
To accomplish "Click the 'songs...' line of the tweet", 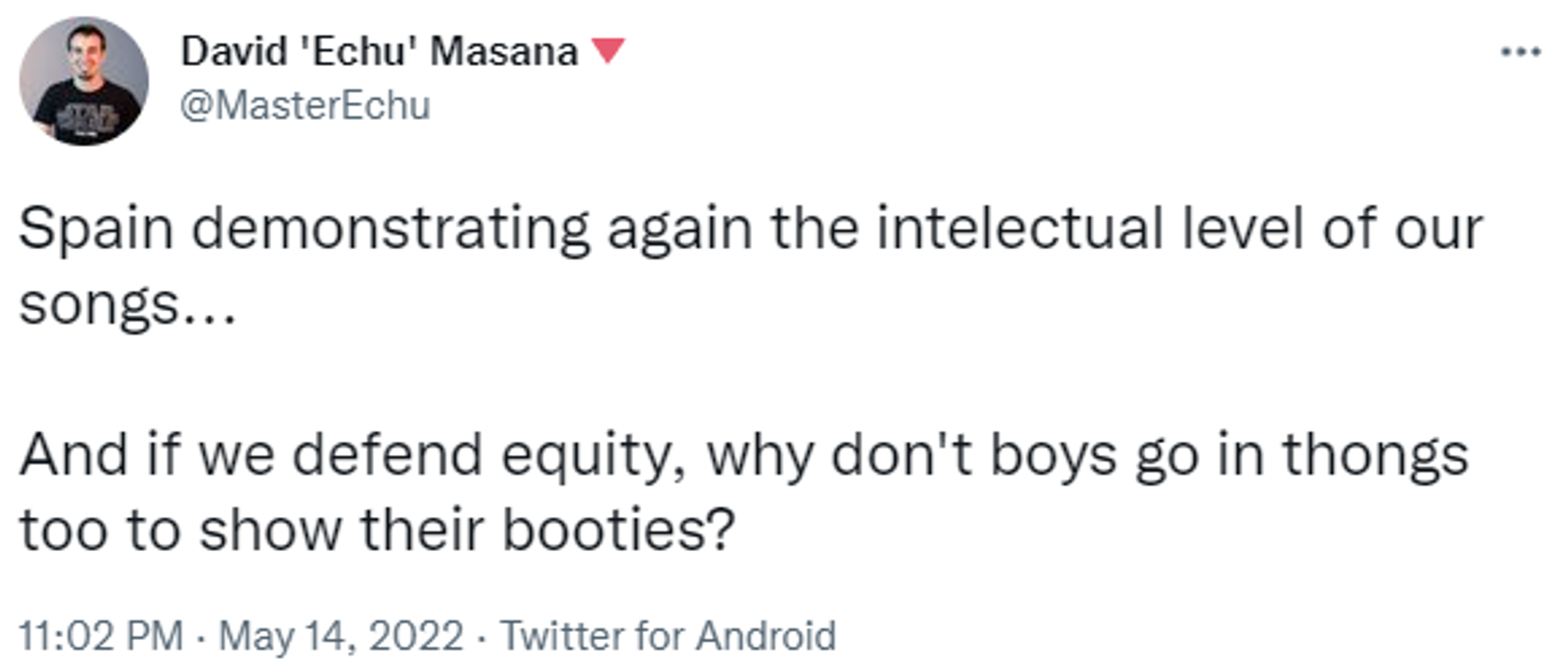I will [127, 305].
